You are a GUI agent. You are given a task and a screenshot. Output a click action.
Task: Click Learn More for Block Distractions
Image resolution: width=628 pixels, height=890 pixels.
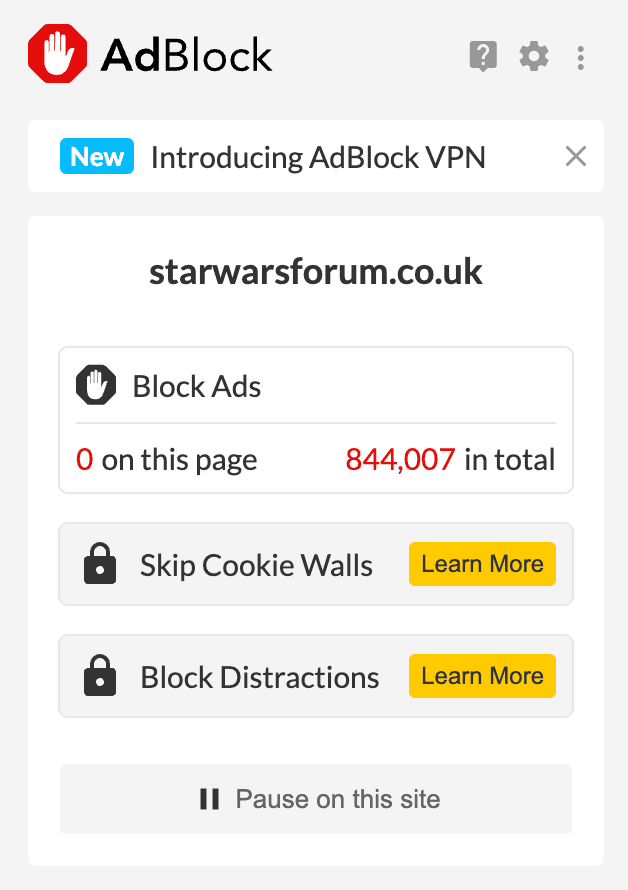click(x=482, y=675)
